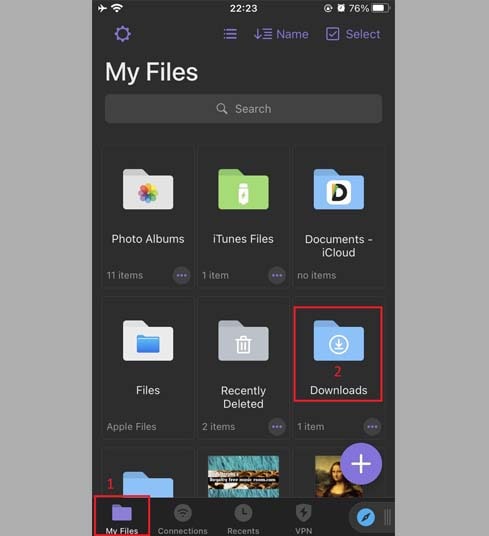Switch to list view layout icon
The height and width of the screenshot is (536, 489).
(x=230, y=34)
